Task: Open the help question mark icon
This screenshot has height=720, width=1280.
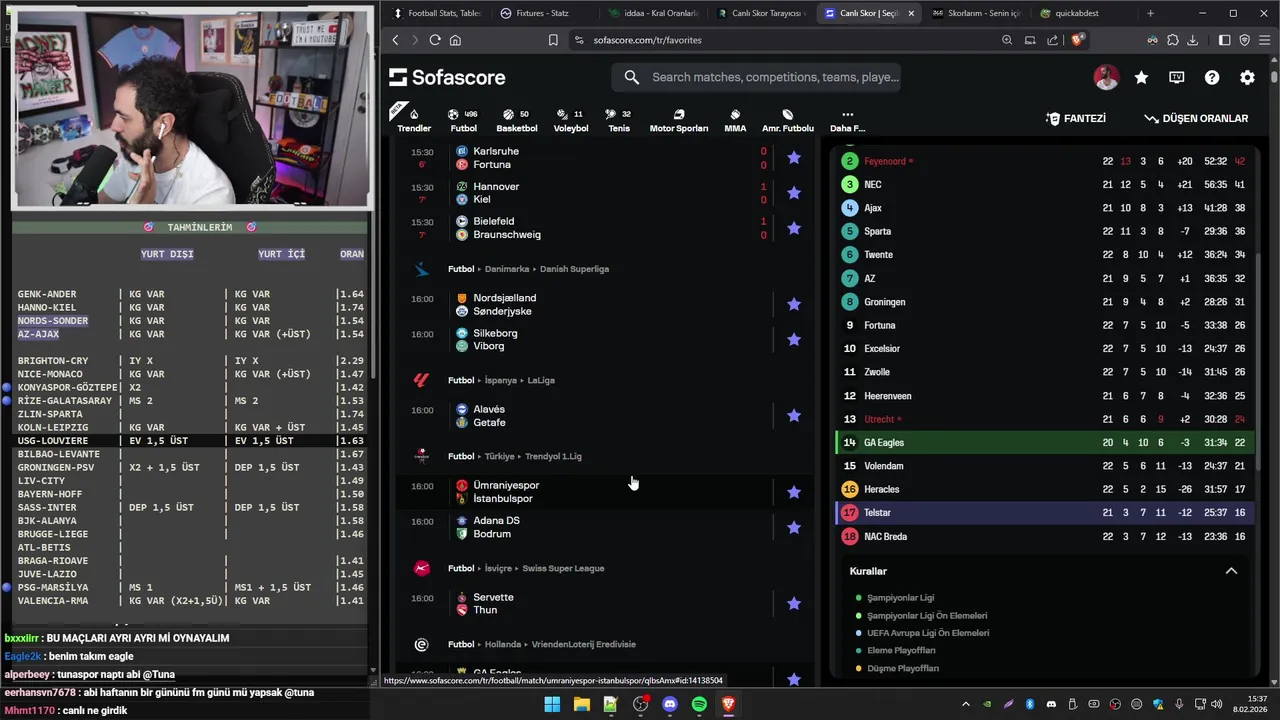Action: 1212,77
